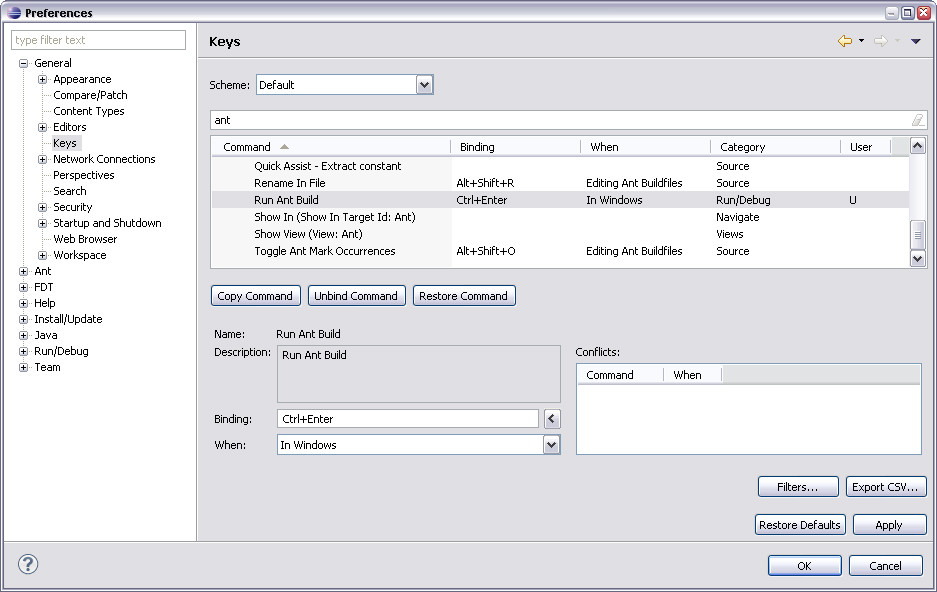
Task: Click the commands table scrollbar thumb
Action: pos(917,235)
